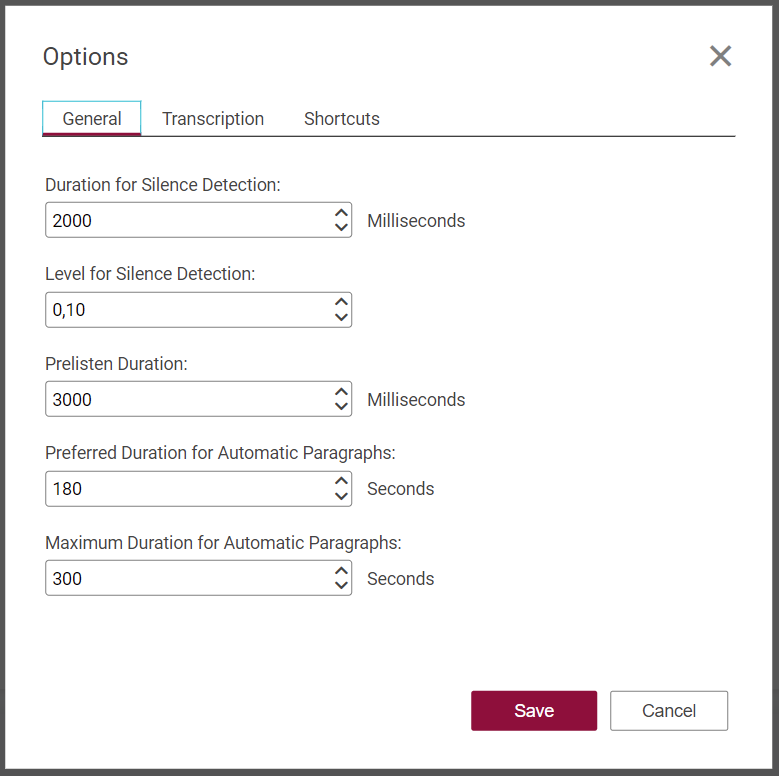Switch to the Transcription tab
The width and height of the screenshot is (779, 776).
pos(213,119)
